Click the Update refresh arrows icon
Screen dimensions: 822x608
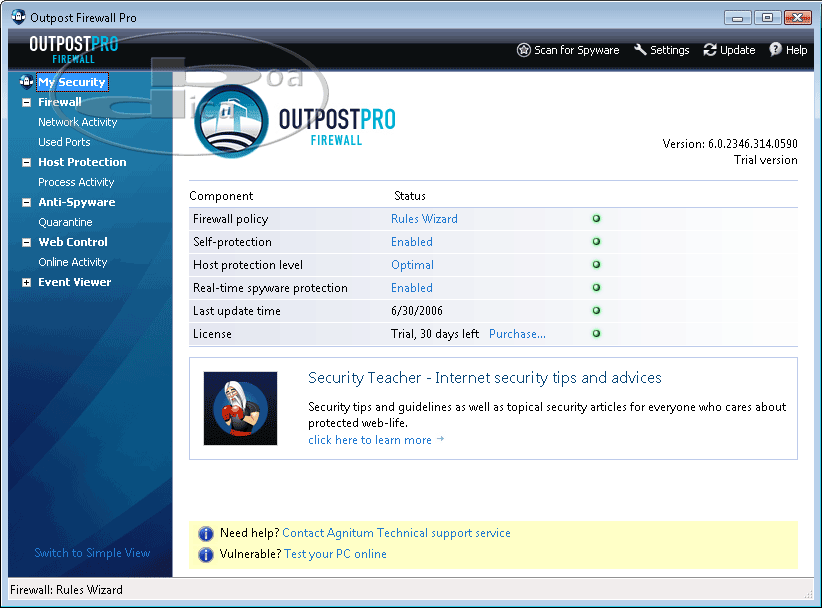click(x=710, y=50)
